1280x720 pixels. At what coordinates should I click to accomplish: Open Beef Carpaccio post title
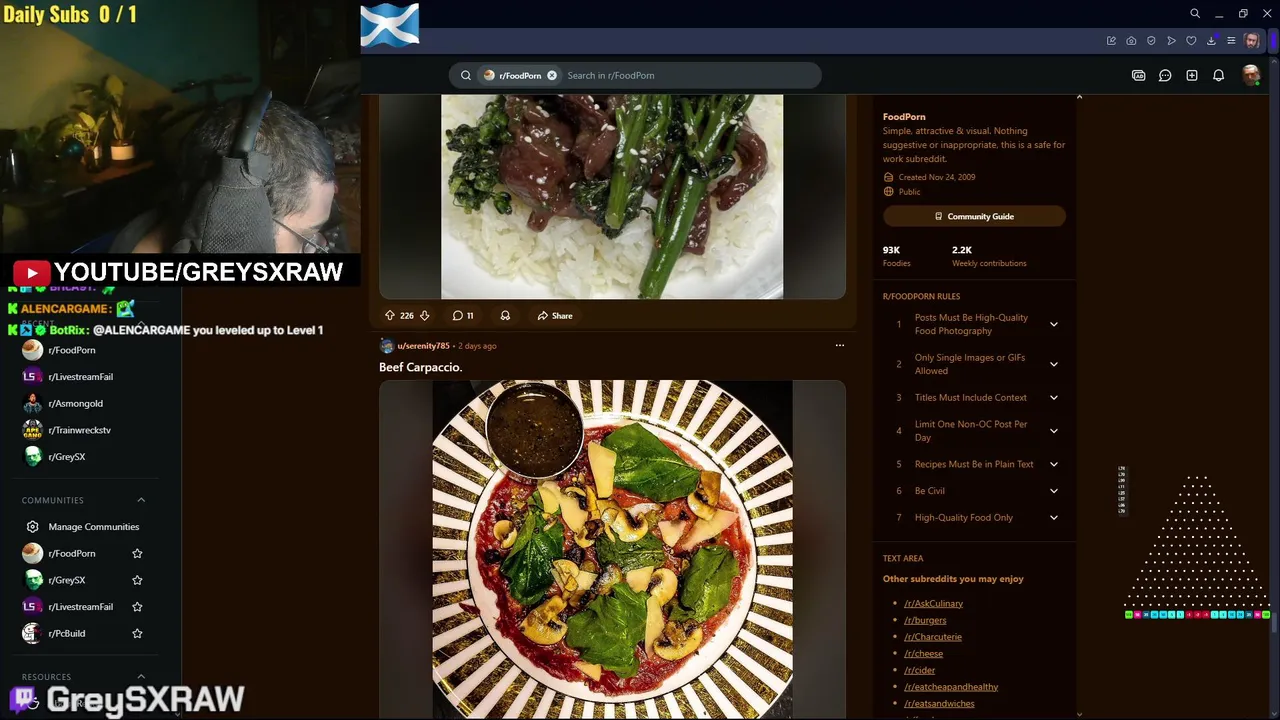[x=420, y=367]
